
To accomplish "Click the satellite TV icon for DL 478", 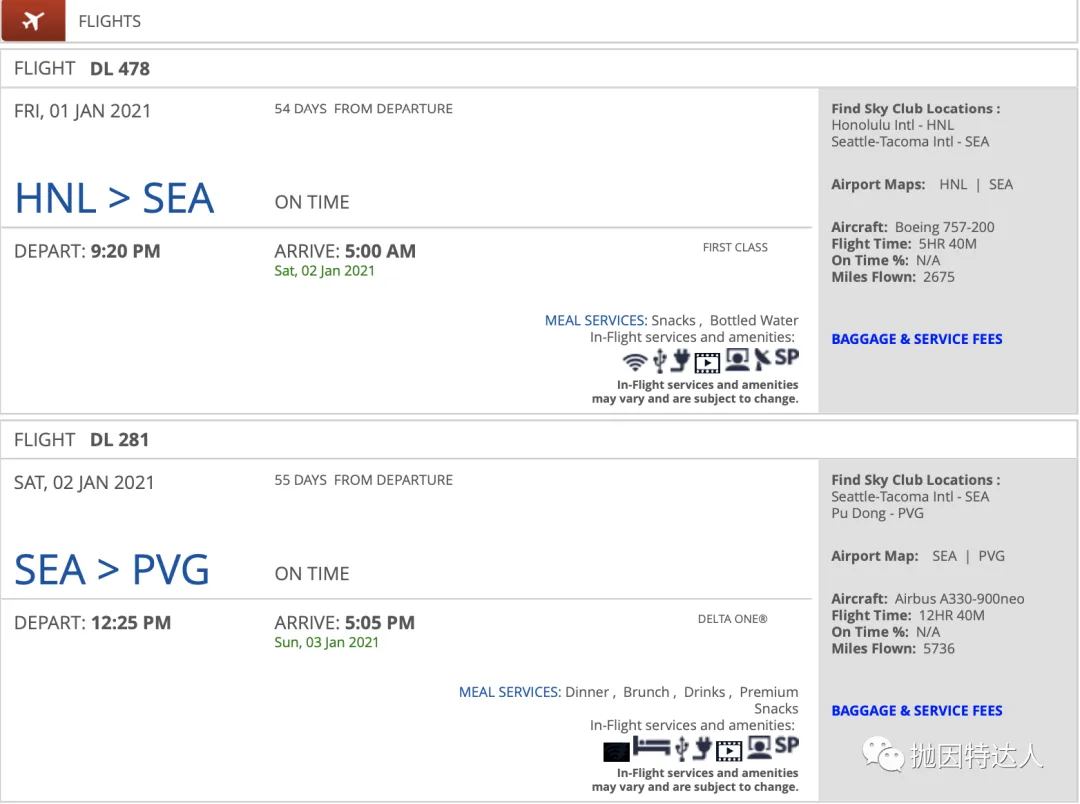I will tap(762, 359).
